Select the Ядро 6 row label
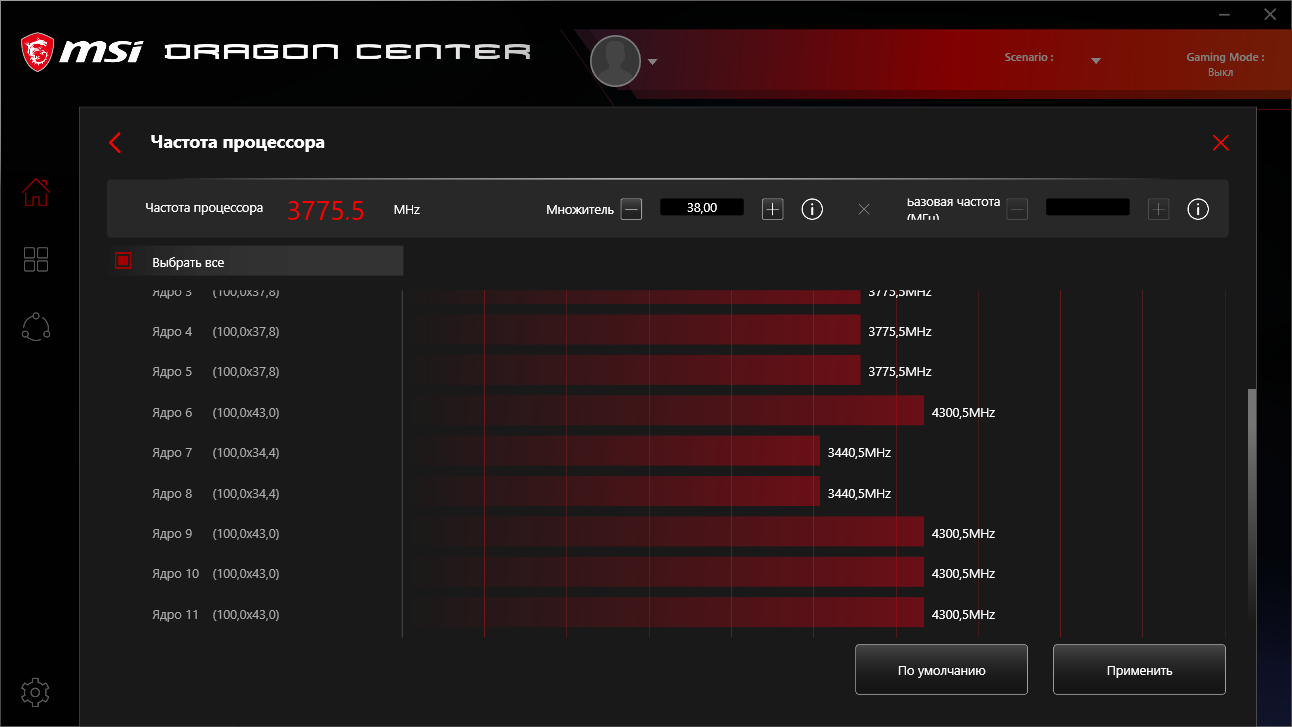This screenshot has height=727, width=1292. click(172, 413)
